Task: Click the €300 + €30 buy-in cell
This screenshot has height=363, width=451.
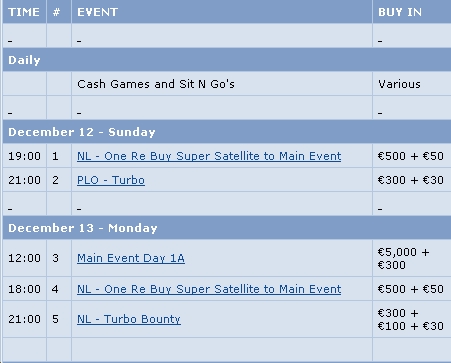Action: click(x=412, y=180)
